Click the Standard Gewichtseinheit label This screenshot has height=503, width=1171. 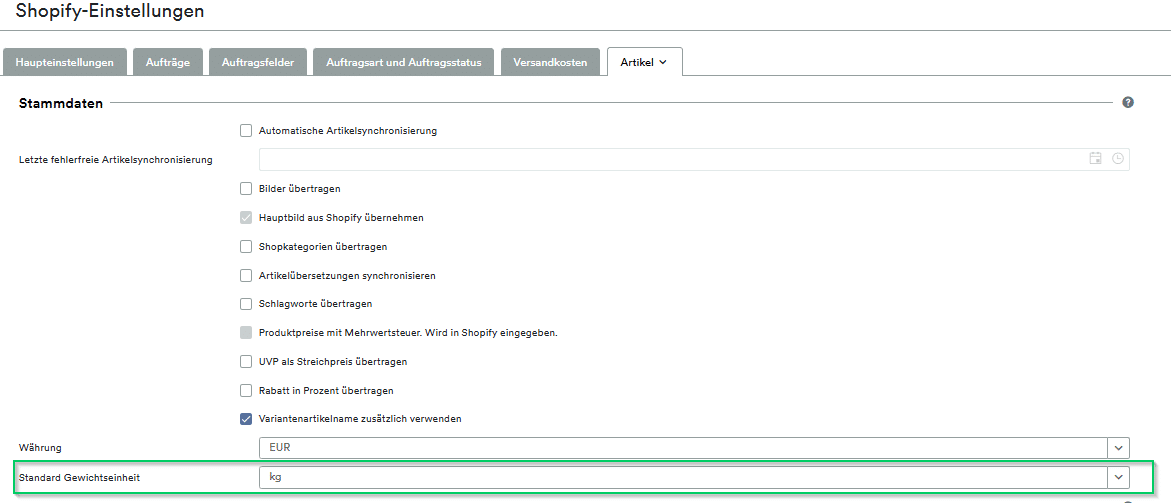[79, 477]
